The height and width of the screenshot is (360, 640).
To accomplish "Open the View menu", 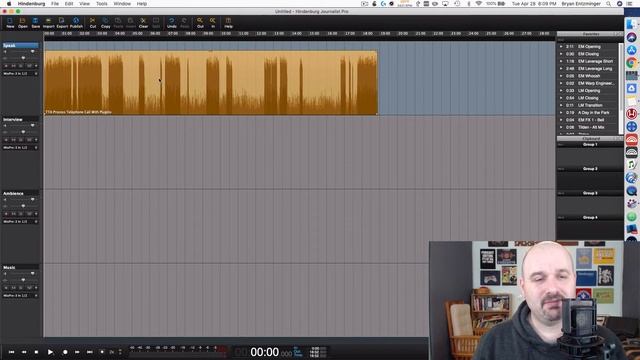I will coord(84,4).
